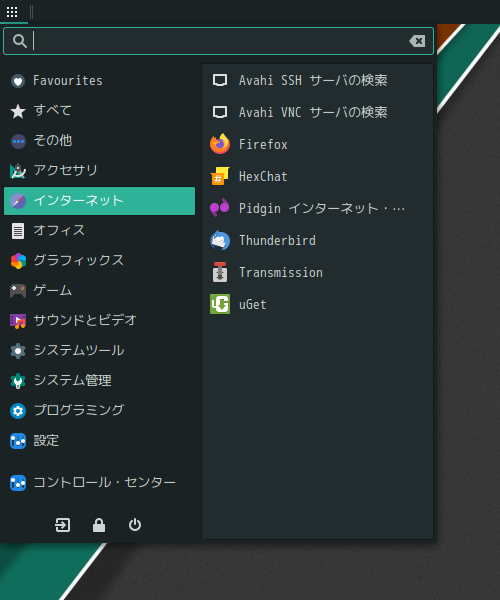Screen dimensions: 500x600
Task: Open the システム管理 category label
Action: [x=73, y=380]
